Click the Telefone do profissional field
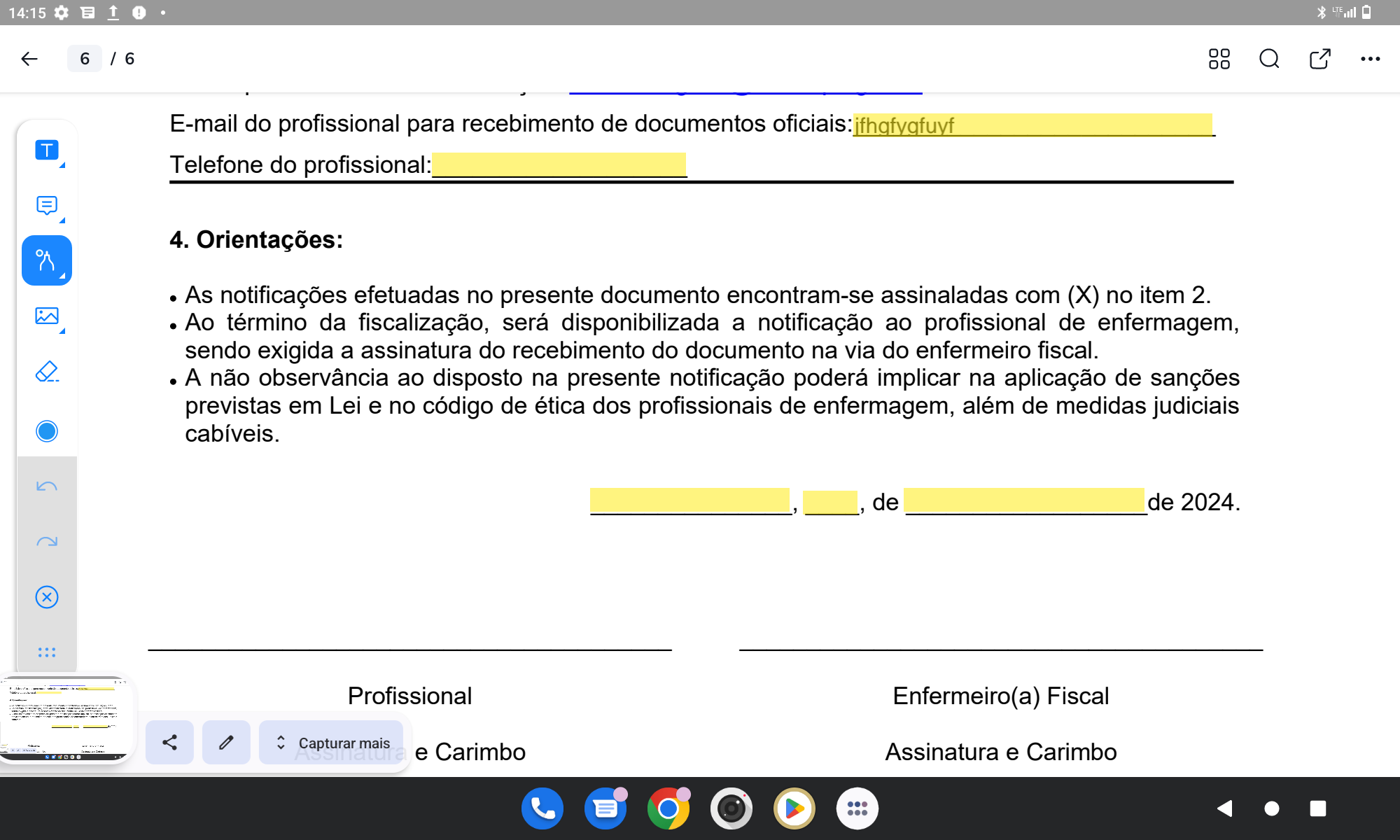Screen dimensions: 1400x840 point(559,164)
